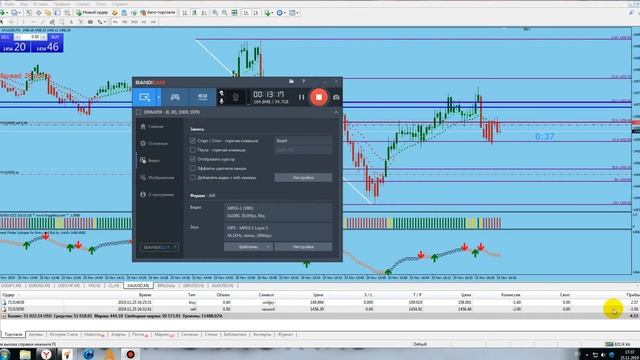Select Bandicam screen recording mode icon
This screenshot has width=640, height=360.
pyautogui.click(x=144, y=97)
